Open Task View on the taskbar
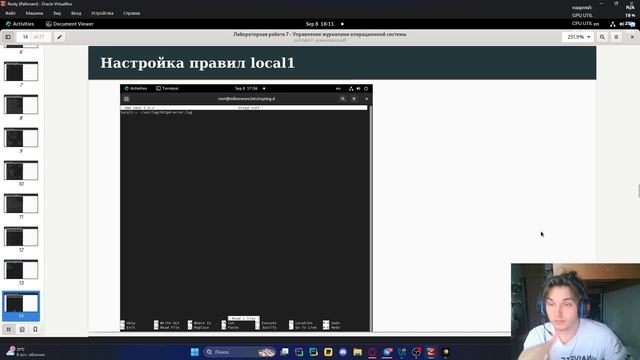640x360 pixels. click(284, 352)
